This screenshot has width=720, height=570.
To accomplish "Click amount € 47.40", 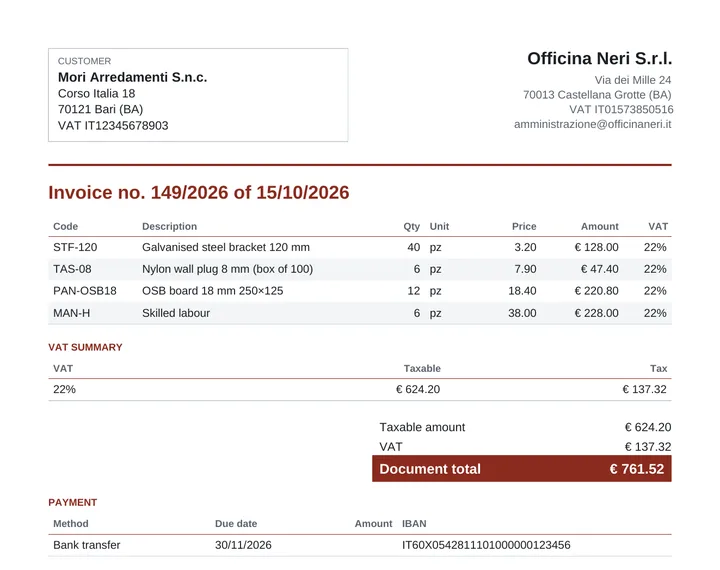I will [599, 269].
